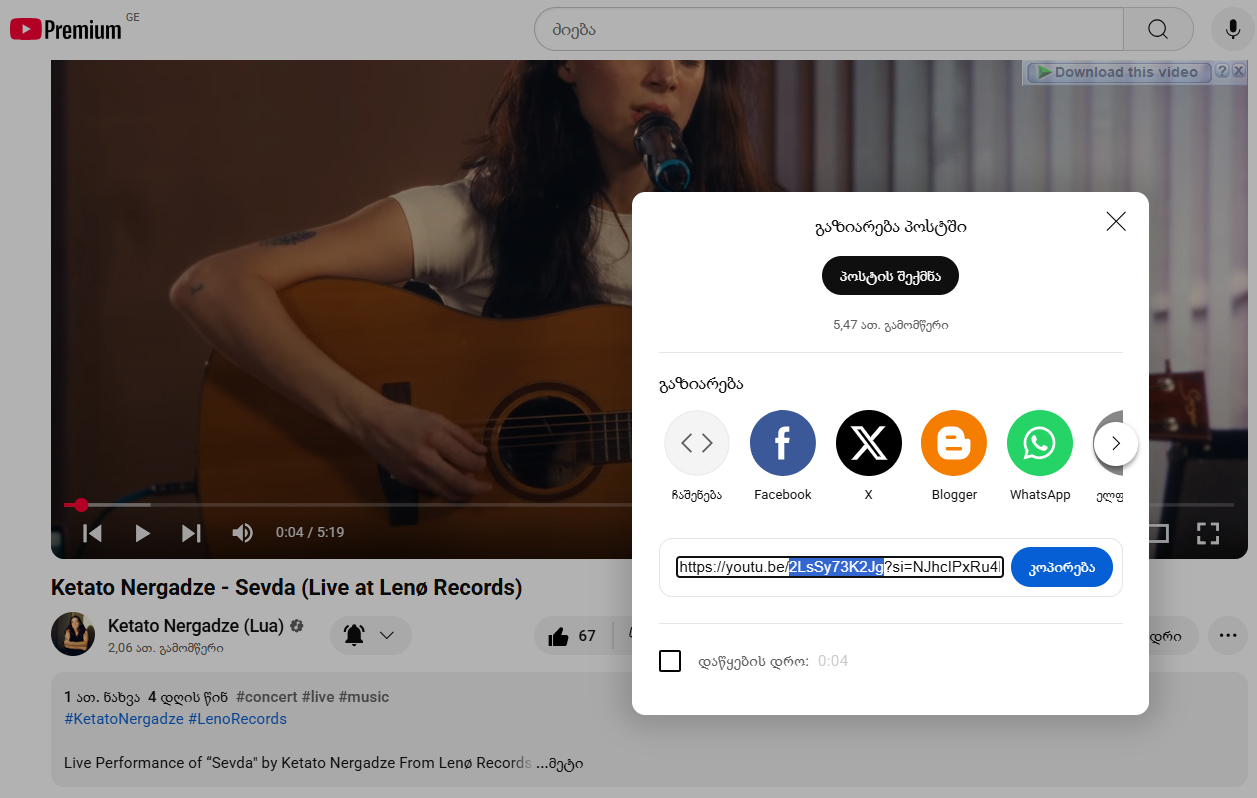The width and height of the screenshot is (1257, 798).
Task: Share video to Facebook
Action: [783, 456]
